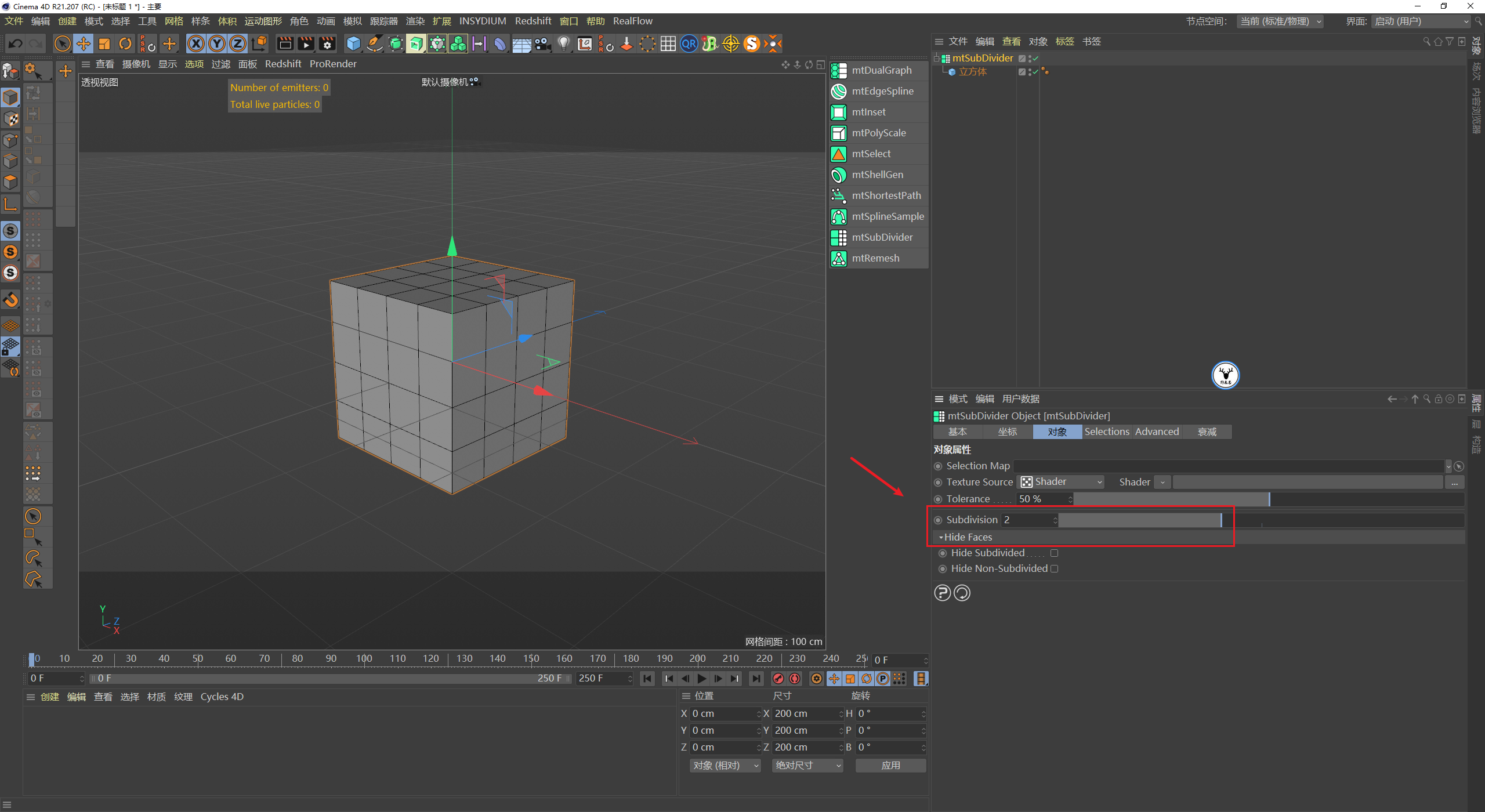Click the mtRemesh plugin icon
The image size is (1485, 812).
[839, 258]
